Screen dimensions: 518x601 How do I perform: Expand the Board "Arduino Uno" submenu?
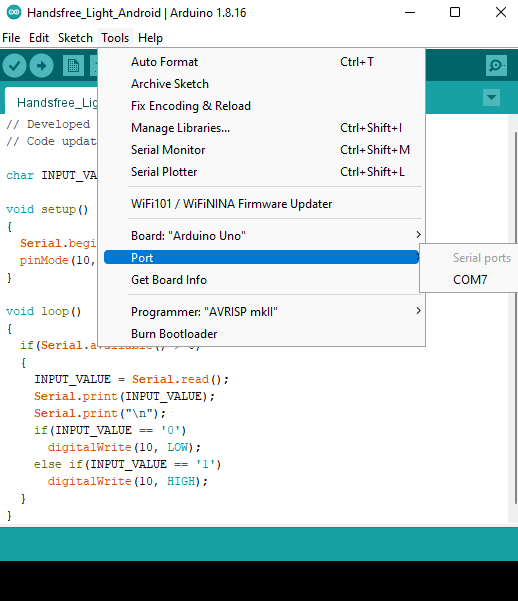click(x=263, y=235)
